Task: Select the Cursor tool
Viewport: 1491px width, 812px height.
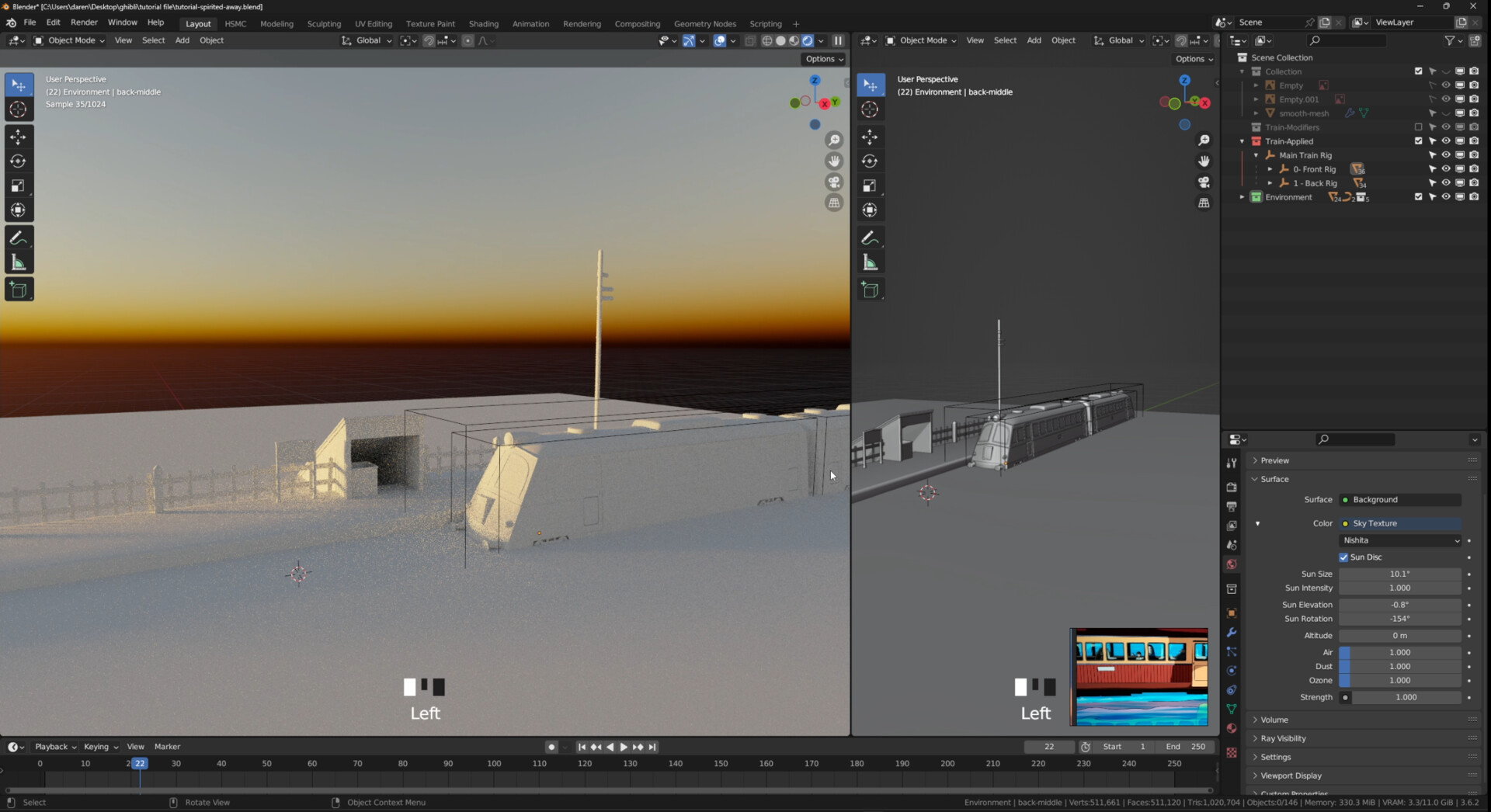Action: [19, 109]
